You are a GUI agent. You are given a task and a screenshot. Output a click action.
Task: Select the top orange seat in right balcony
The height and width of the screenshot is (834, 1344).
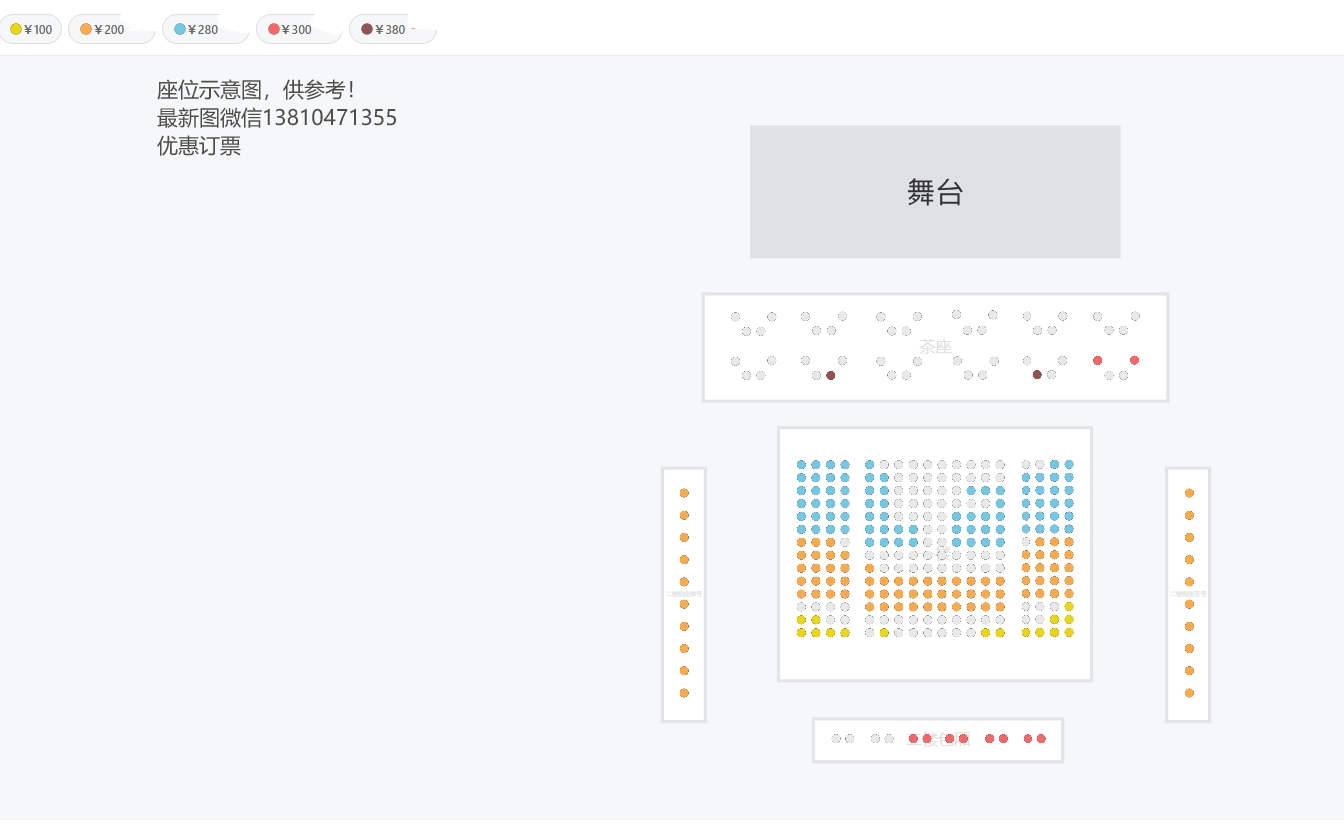point(1190,493)
